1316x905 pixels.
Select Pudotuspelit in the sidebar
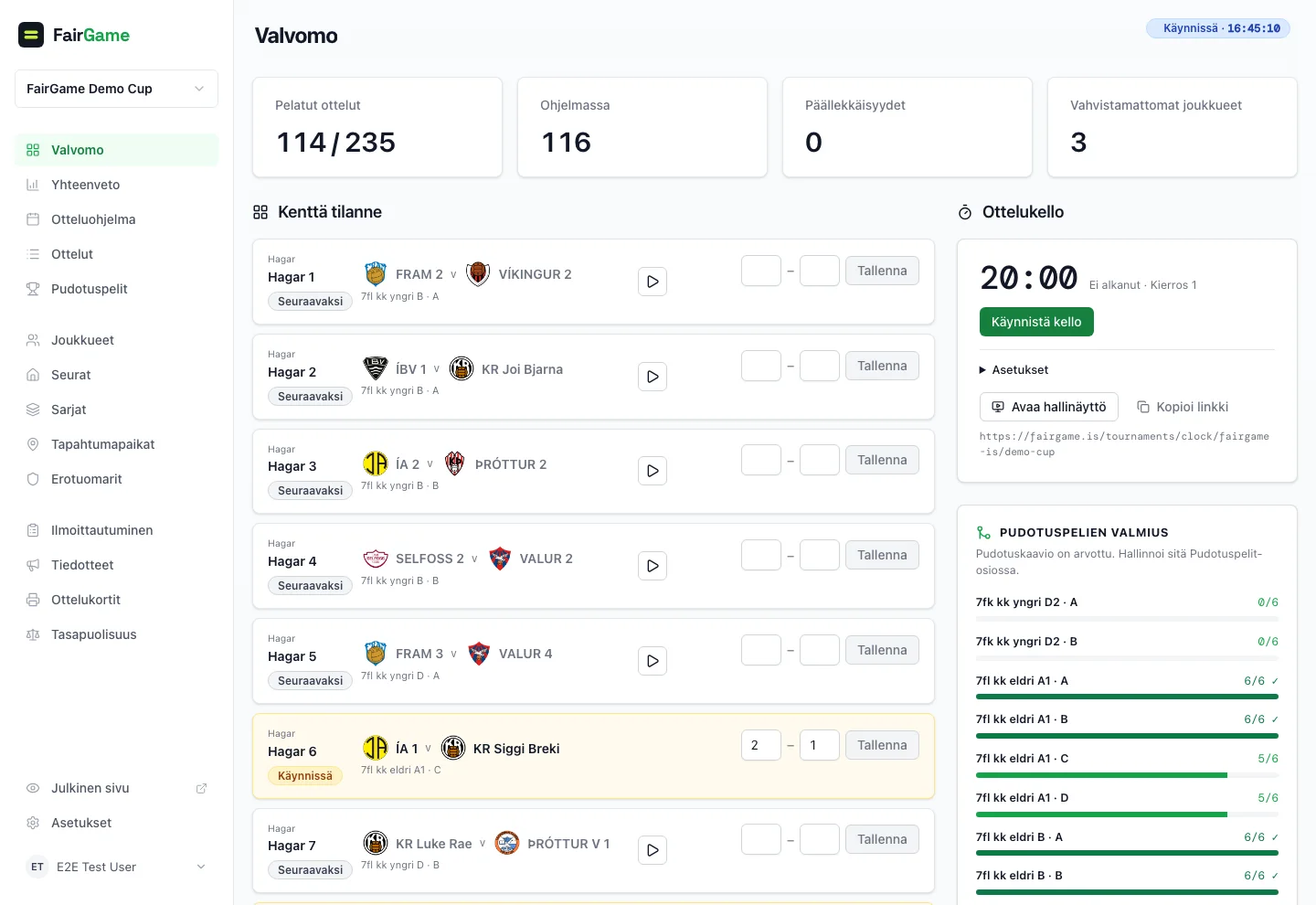116,289
